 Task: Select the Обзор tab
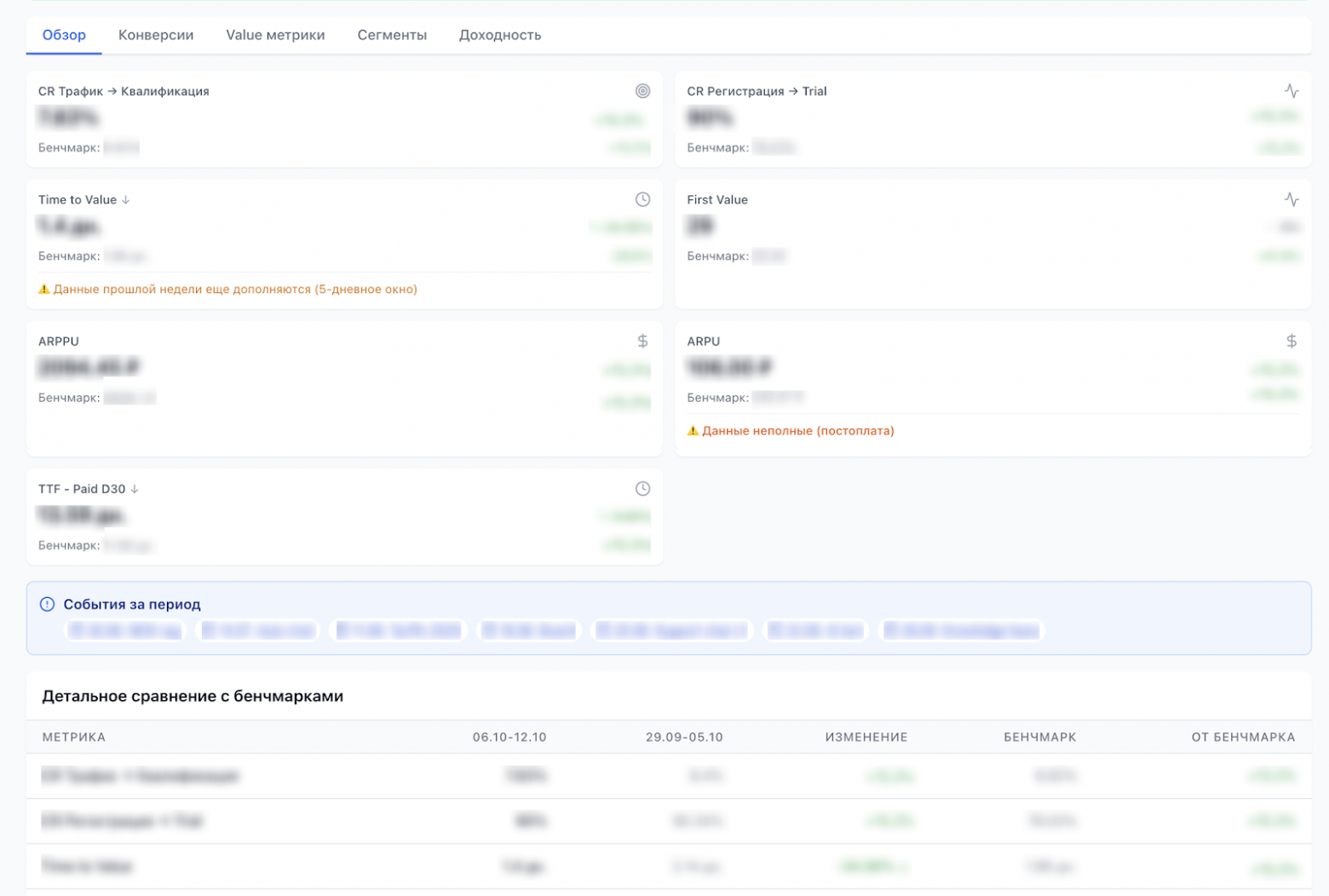point(64,35)
